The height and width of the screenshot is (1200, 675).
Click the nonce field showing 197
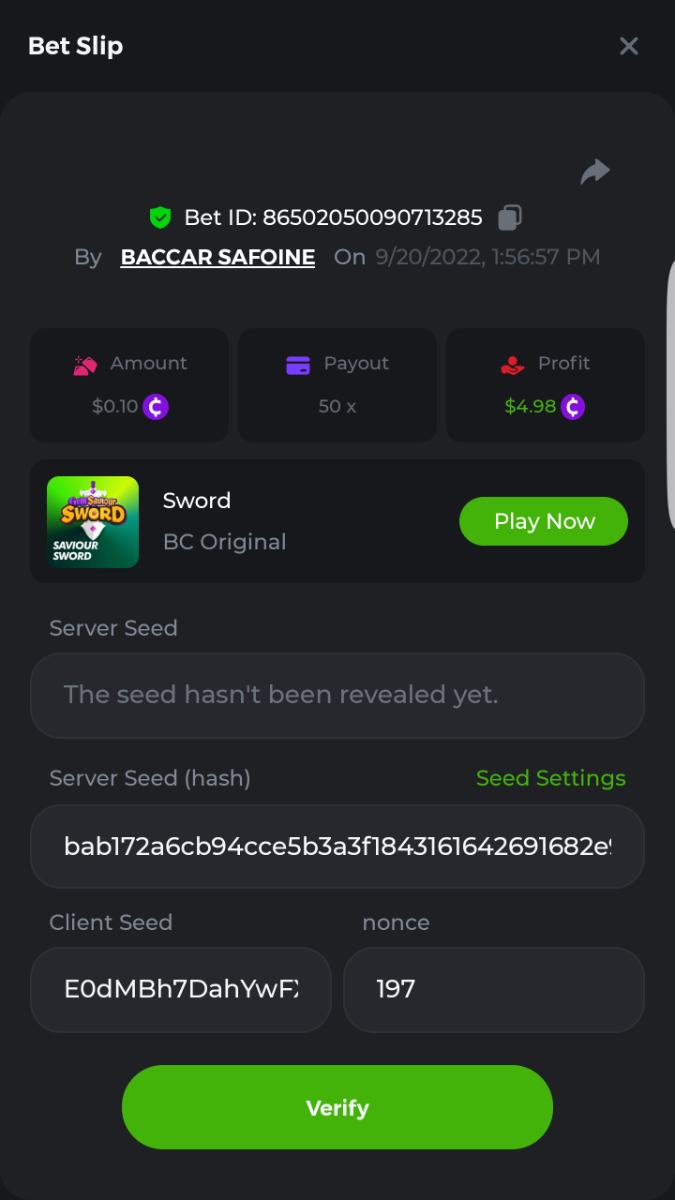[x=493, y=990]
